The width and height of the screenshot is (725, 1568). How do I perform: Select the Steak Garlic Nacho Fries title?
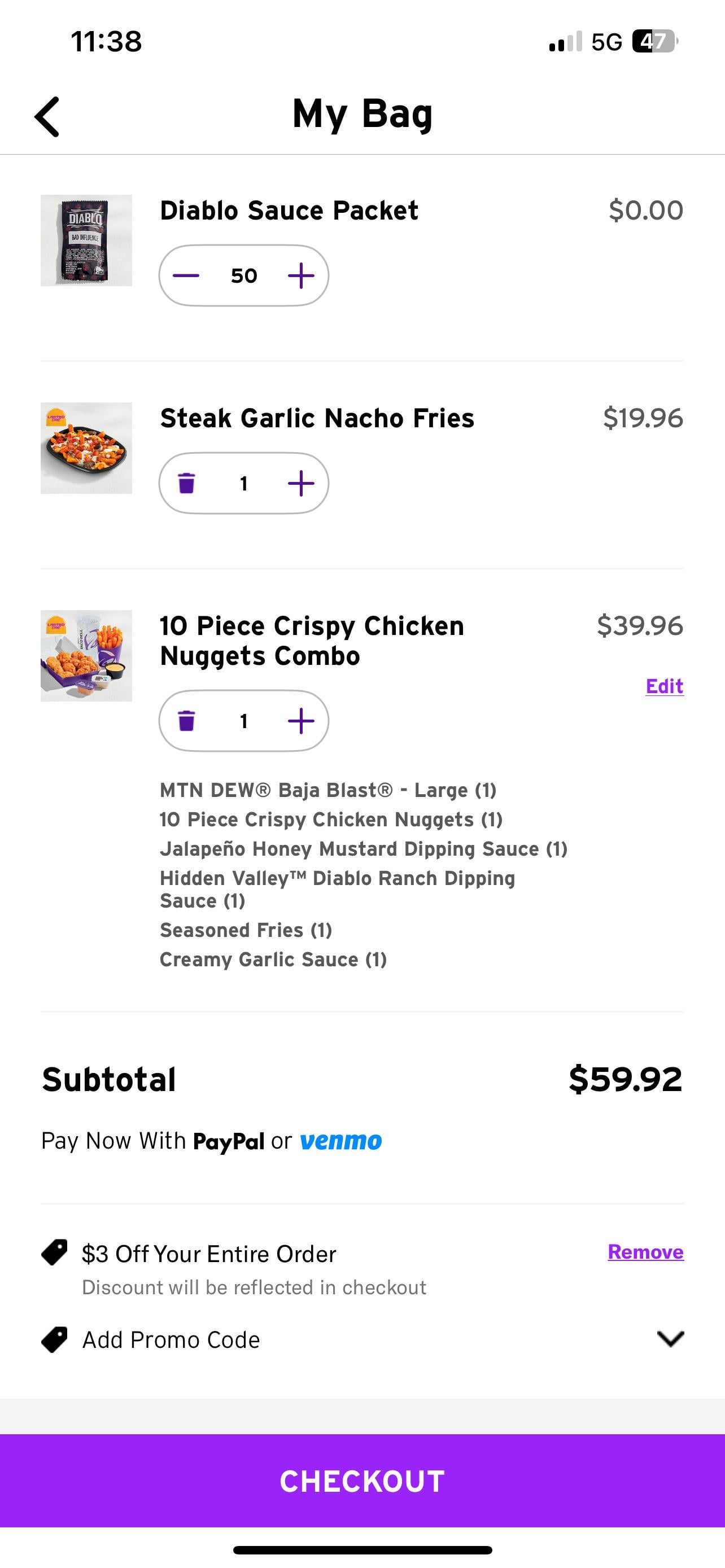coord(317,418)
